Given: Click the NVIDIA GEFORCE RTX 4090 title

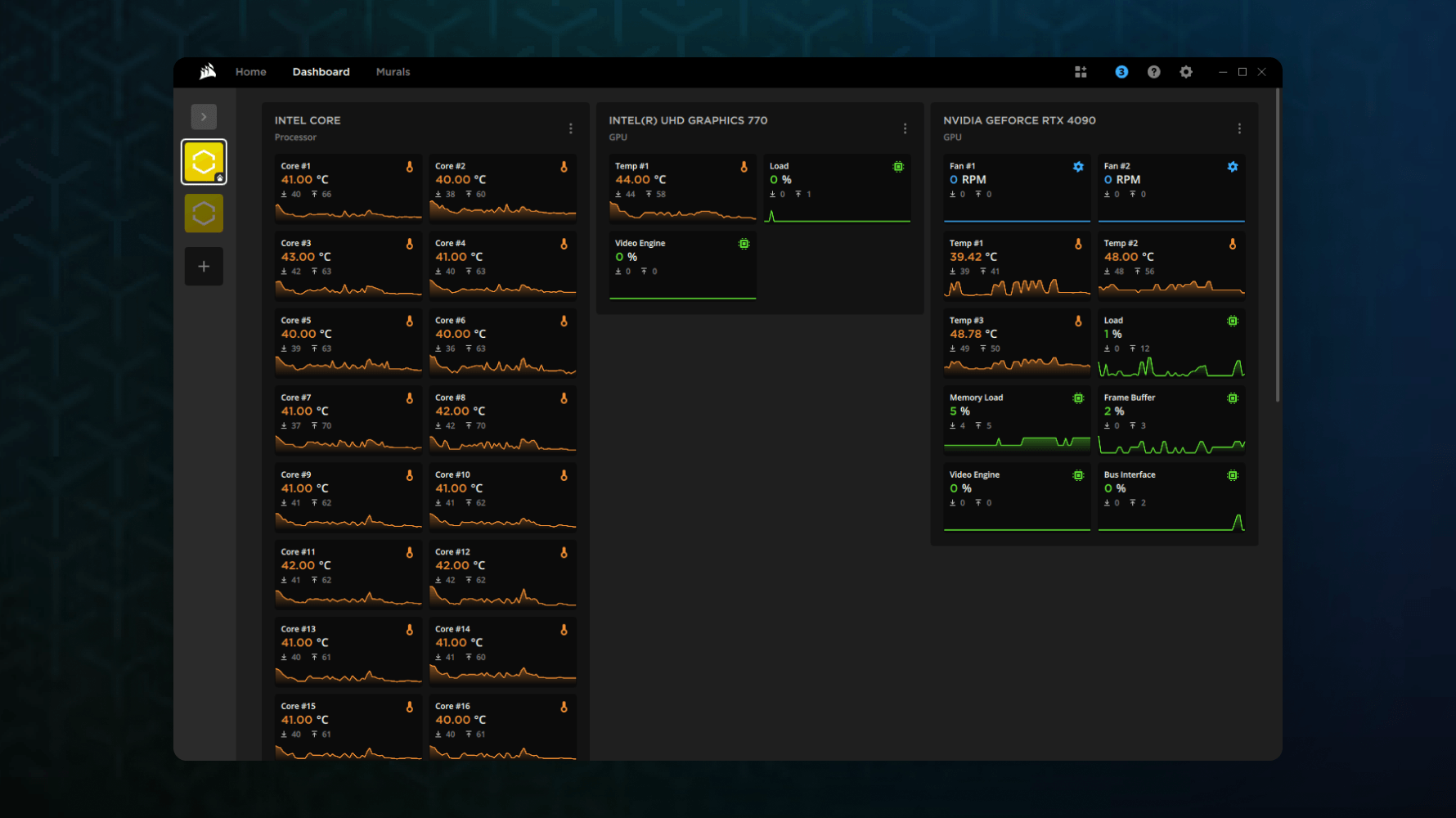Looking at the screenshot, I should 1019,120.
